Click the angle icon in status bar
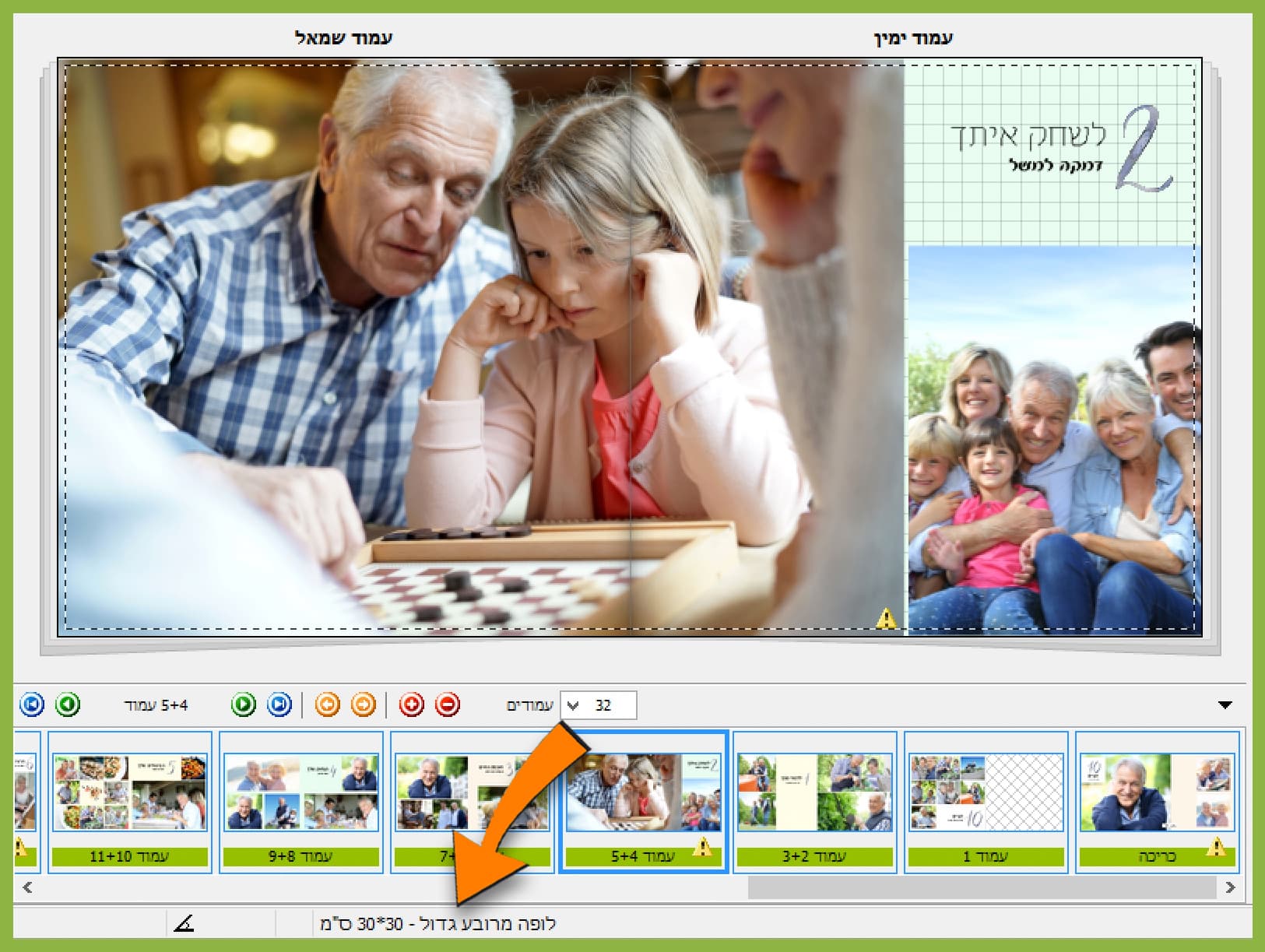Image resolution: width=1265 pixels, height=952 pixels. point(184,924)
